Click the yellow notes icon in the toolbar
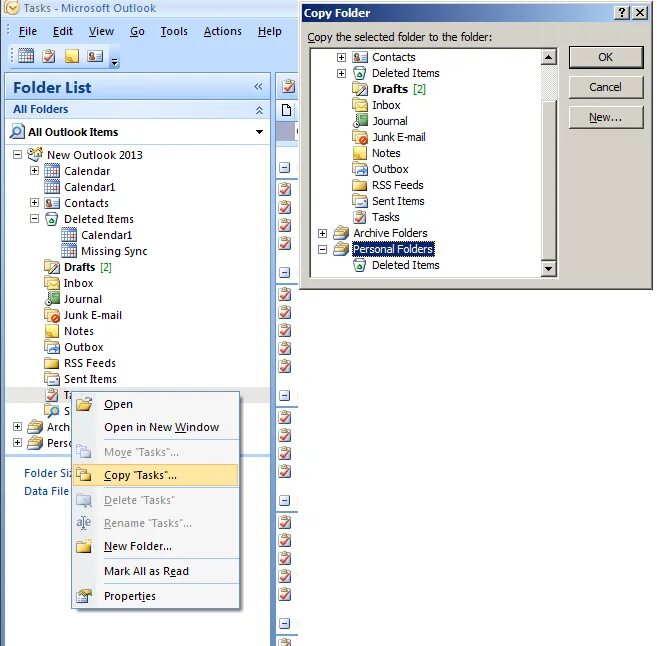 pyautogui.click(x=72, y=55)
